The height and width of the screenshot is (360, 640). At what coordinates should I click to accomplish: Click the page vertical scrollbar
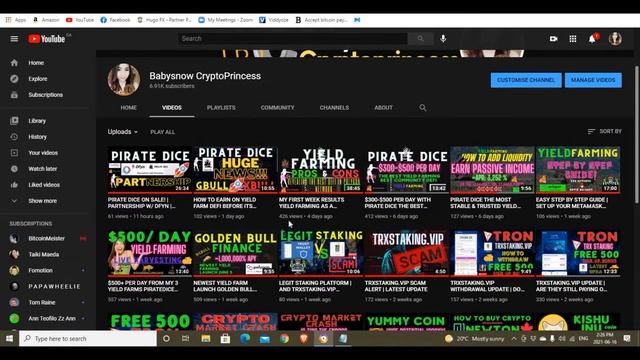point(636,134)
